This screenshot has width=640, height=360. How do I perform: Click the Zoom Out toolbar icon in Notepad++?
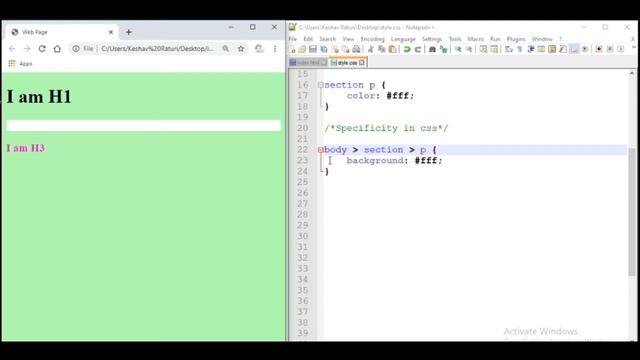(x=469, y=49)
